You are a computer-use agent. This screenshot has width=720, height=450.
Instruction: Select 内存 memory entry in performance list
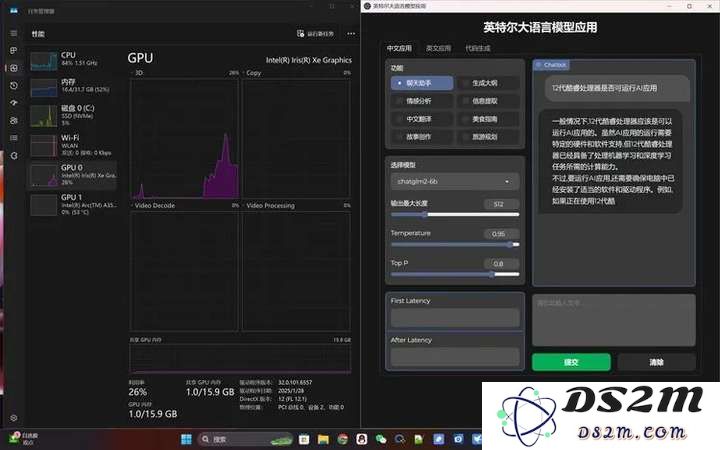[x=73, y=87]
